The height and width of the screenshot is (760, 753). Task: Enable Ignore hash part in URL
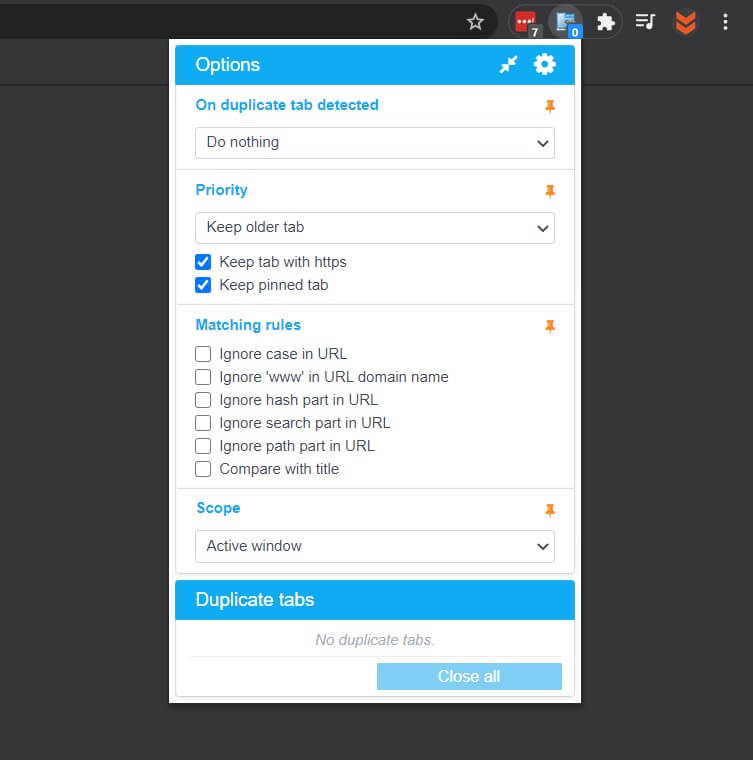203,400
